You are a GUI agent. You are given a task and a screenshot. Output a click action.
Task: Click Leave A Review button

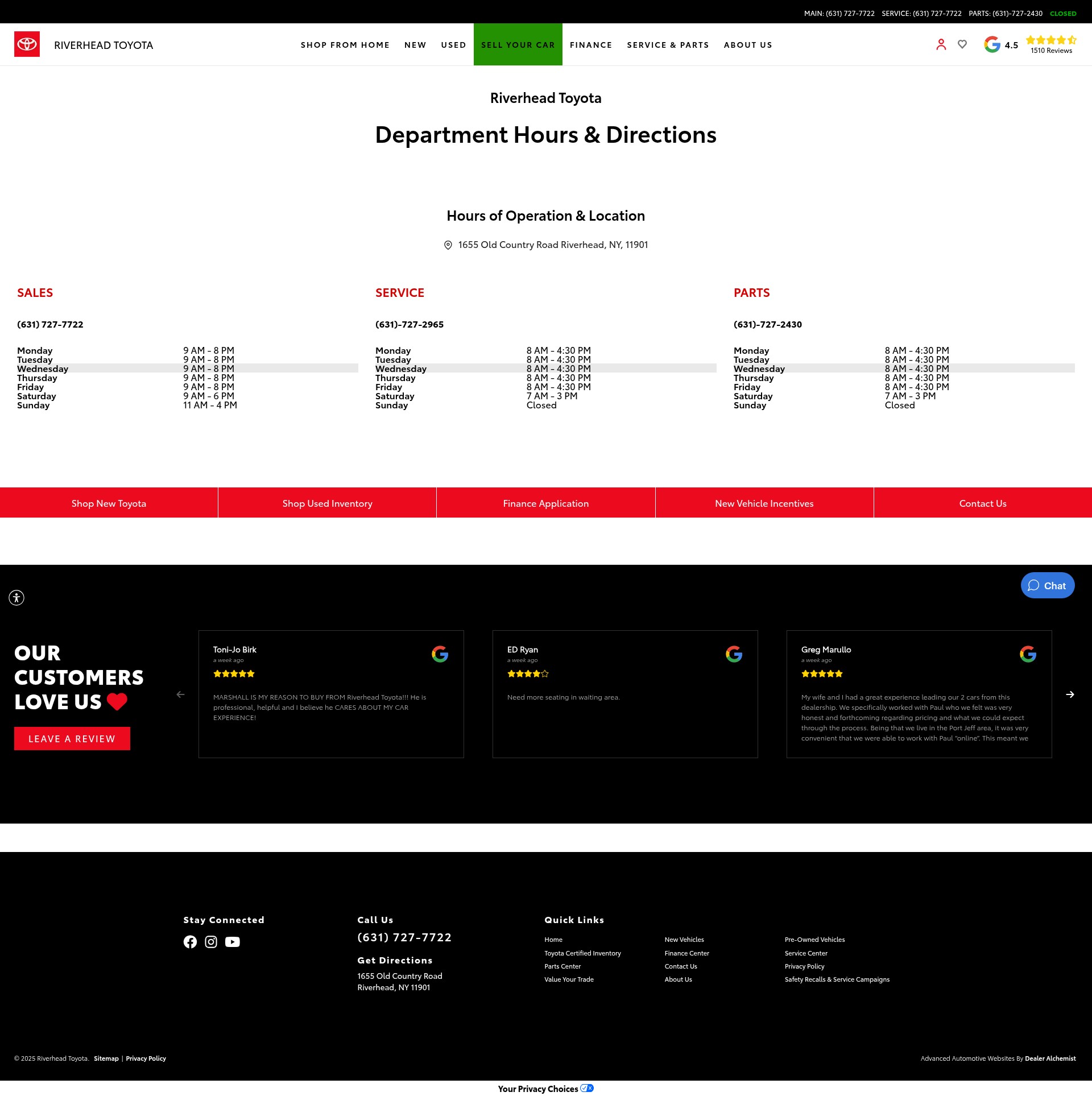click(72, 739)
